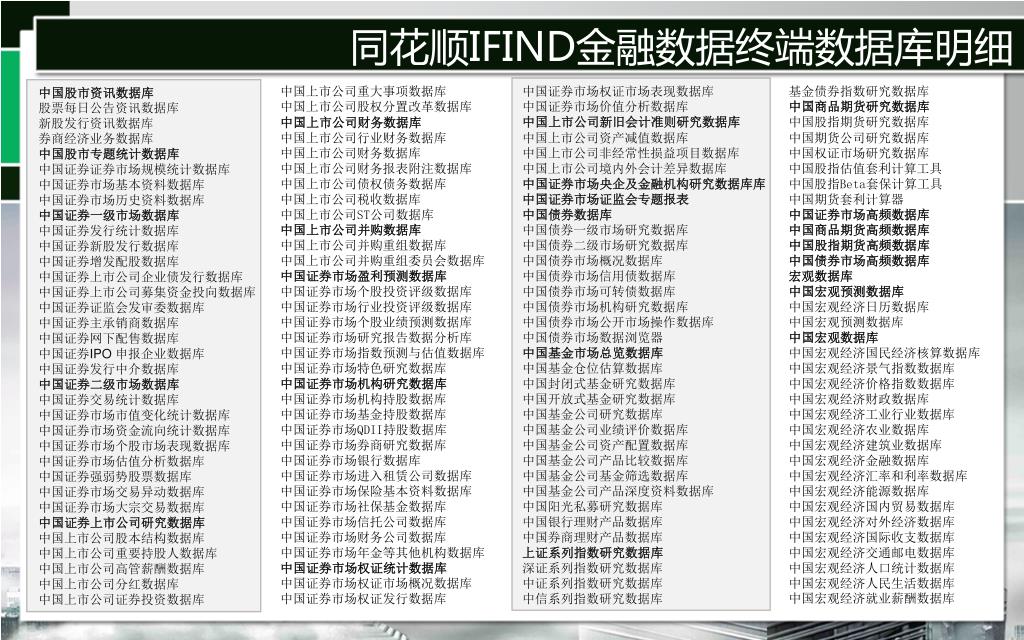Select the heading 中国证券市场机构研究数据库

(364, 383)
